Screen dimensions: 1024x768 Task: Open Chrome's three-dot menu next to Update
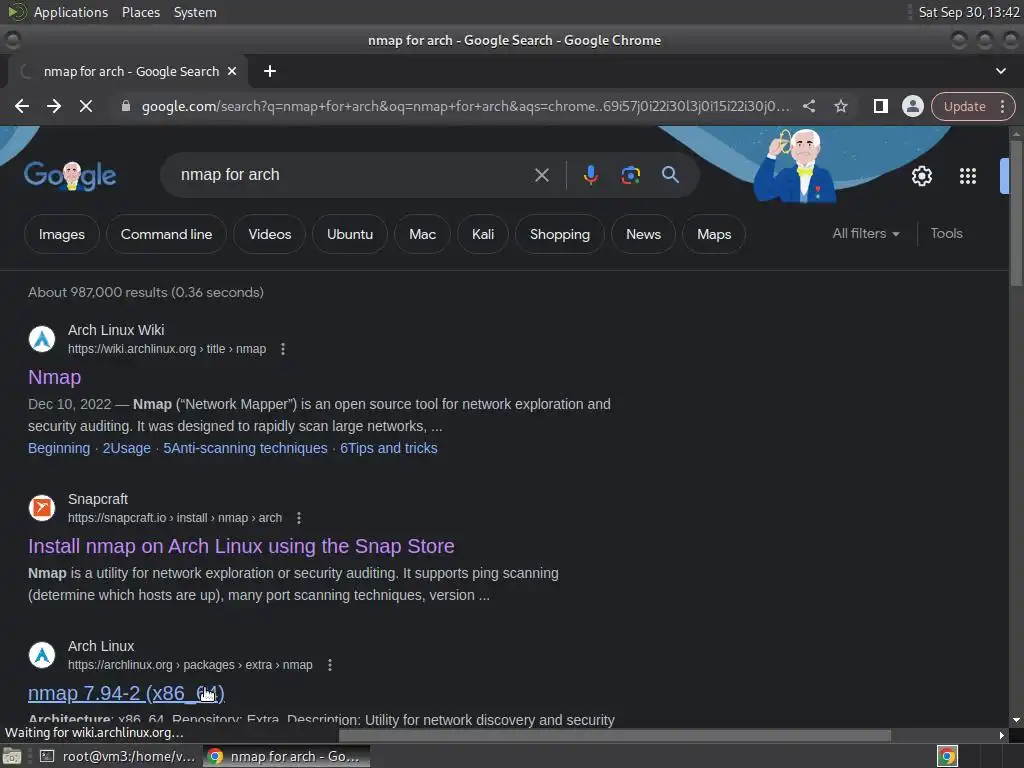(x=1002, y=106)
